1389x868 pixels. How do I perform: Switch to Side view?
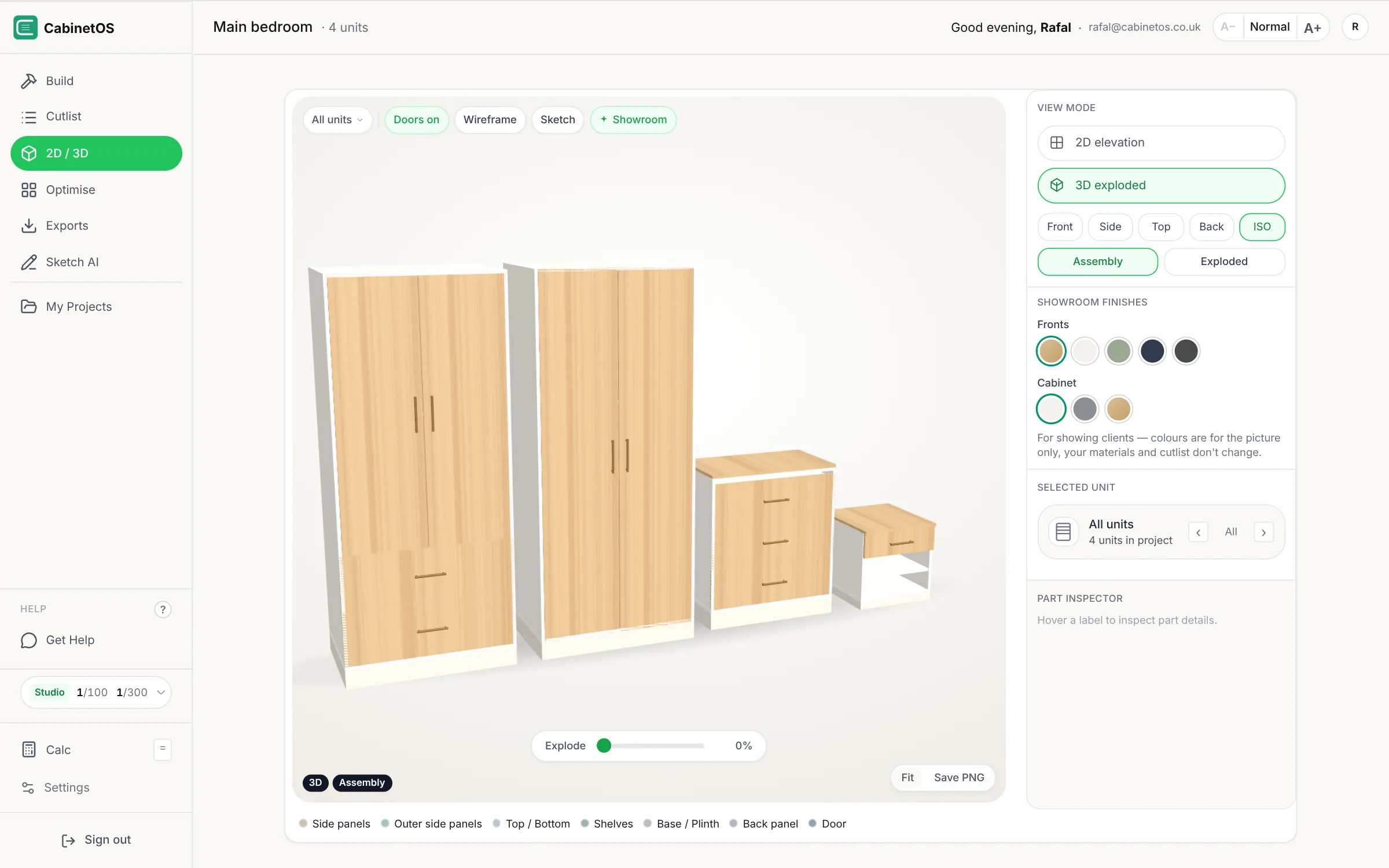(1110, 227)
